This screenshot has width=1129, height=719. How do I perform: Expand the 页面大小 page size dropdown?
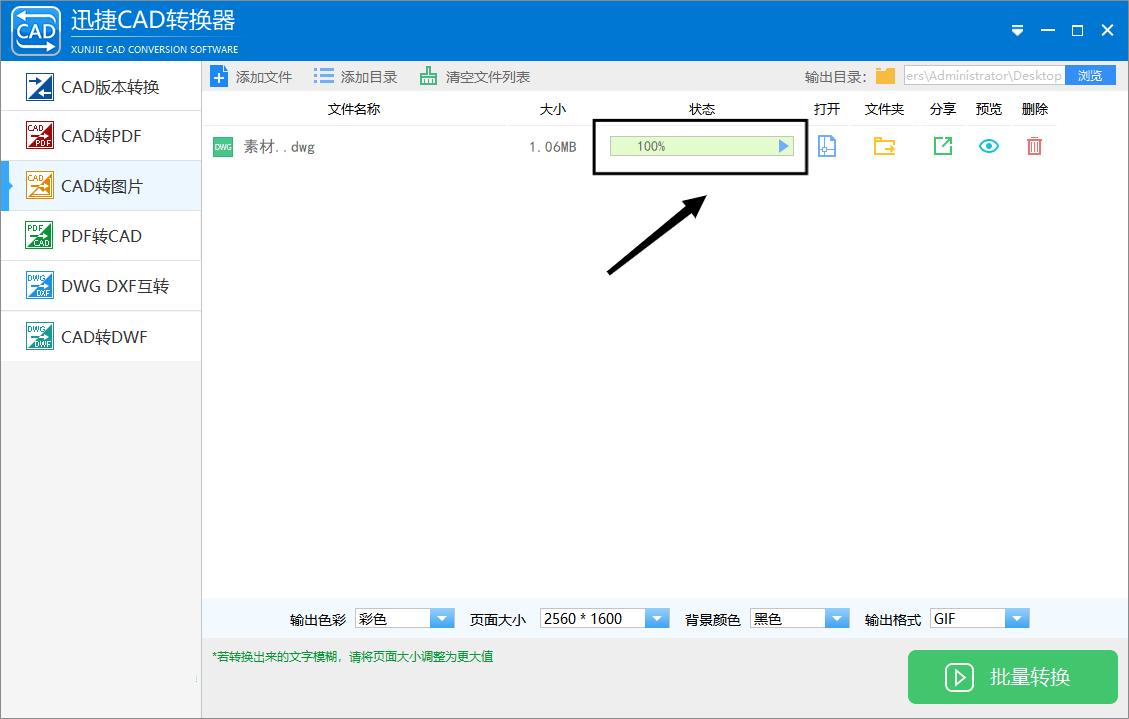(658, 618)
